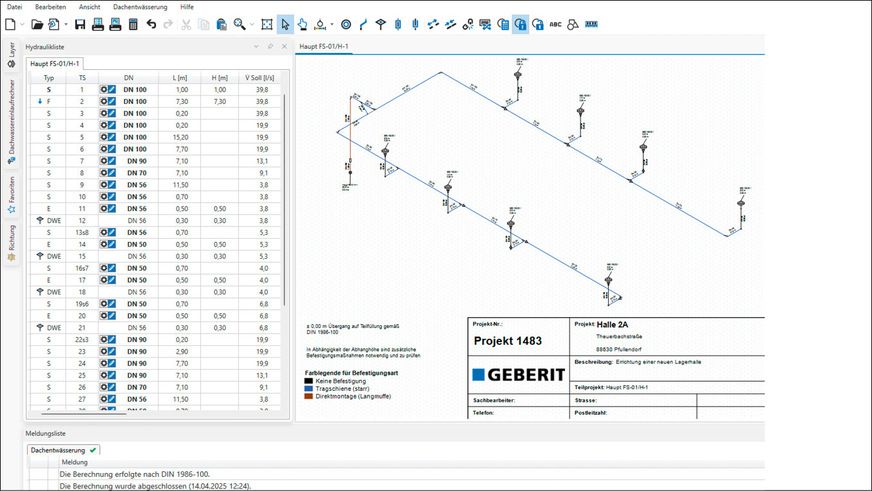Open the Dachentwässerung menu

click(x=138, y=6)
